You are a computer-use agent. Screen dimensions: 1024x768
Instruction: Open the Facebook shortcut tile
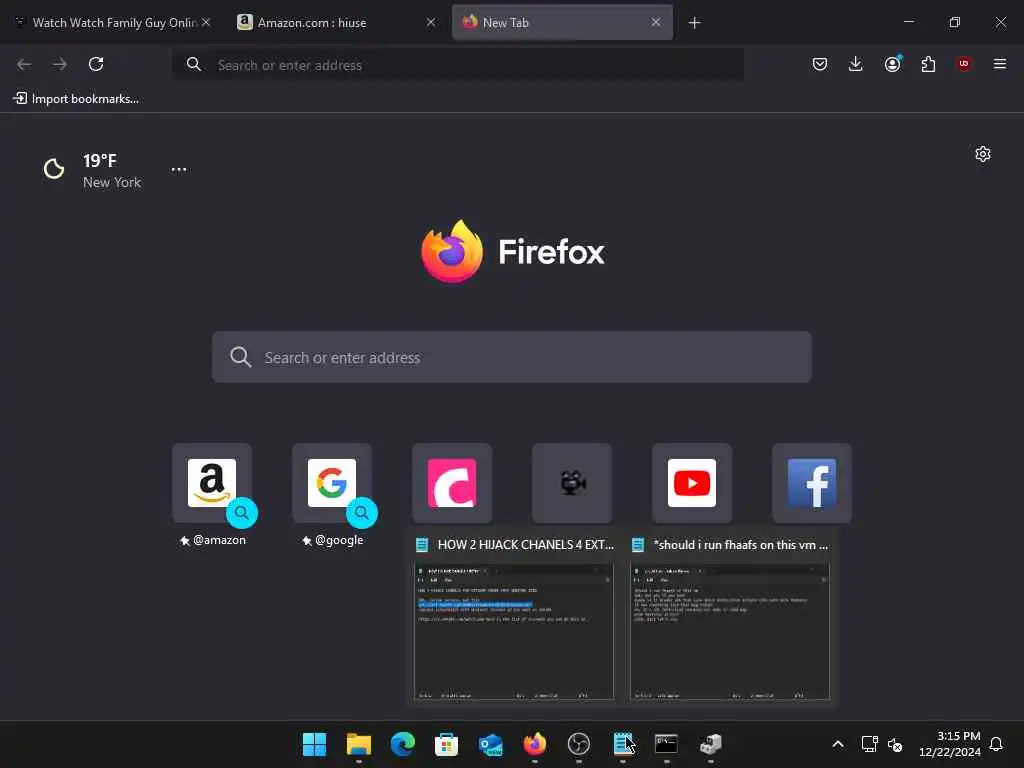(x=812, y=483)
